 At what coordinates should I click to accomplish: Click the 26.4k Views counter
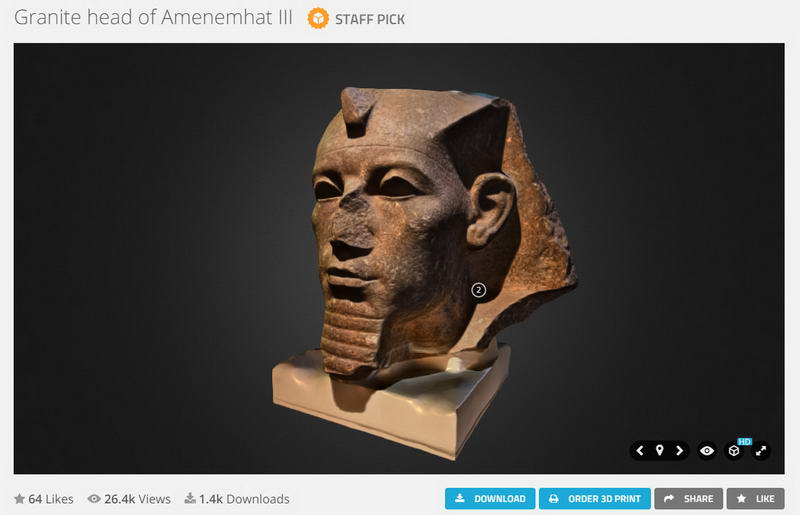pyautogui.click(x=129, y=499)
